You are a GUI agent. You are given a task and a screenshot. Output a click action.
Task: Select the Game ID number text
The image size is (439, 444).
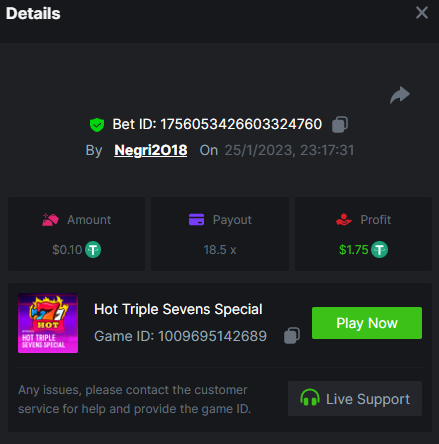212,336
